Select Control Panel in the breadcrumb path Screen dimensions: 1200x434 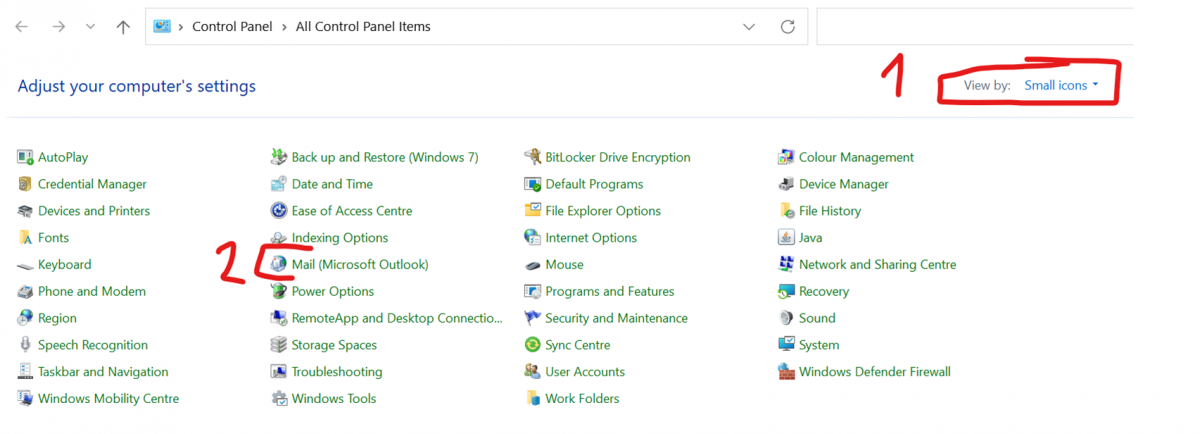pyautogui.click(x=231, y=27)
